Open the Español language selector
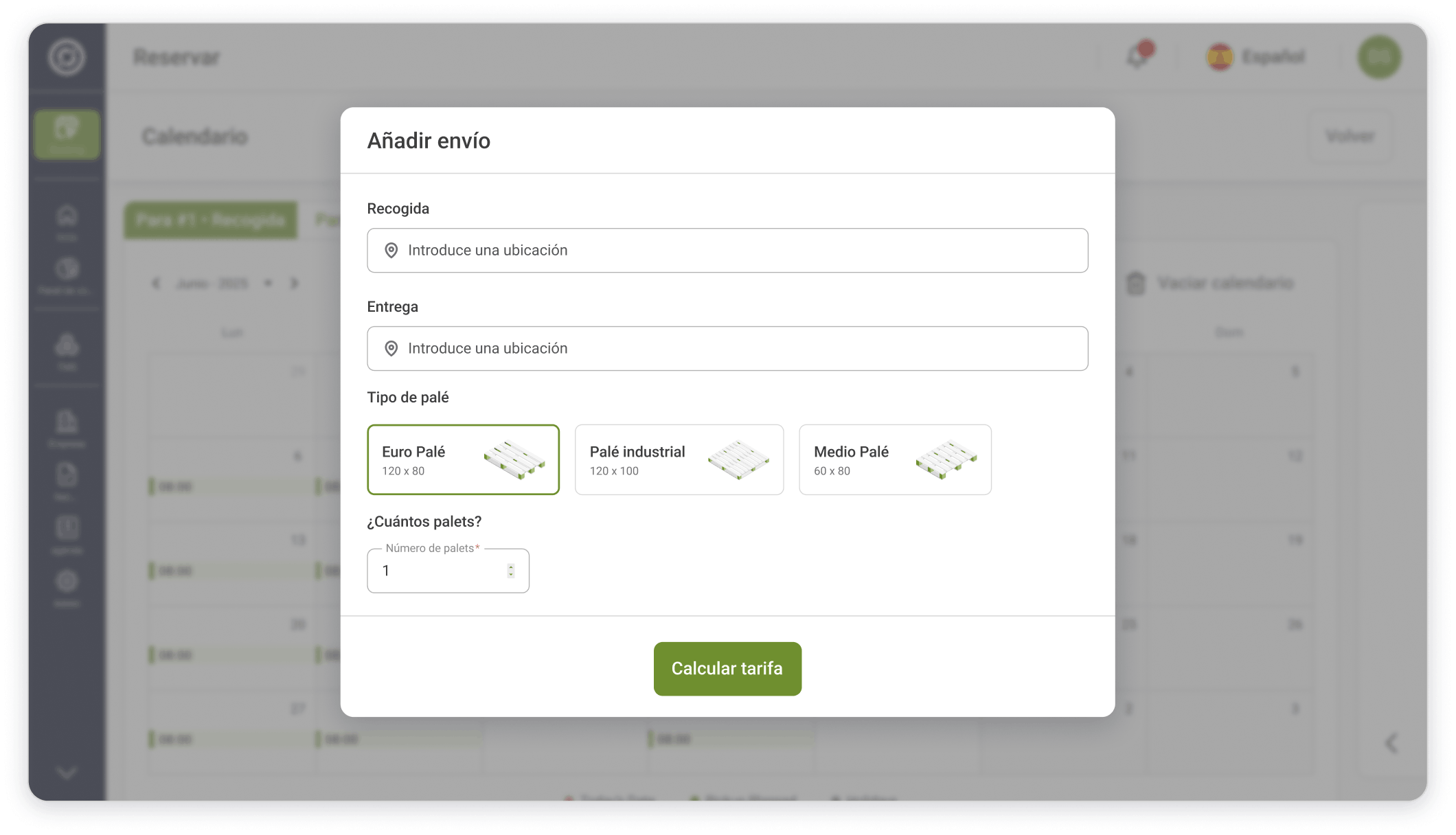 pyautogui.click(x=1257, y=56)
